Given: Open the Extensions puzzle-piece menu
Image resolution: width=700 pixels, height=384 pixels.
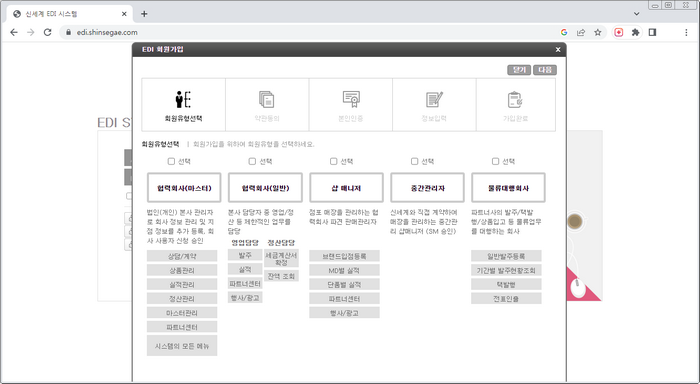Looking at the screenshot, I should (x=635, y=32).
